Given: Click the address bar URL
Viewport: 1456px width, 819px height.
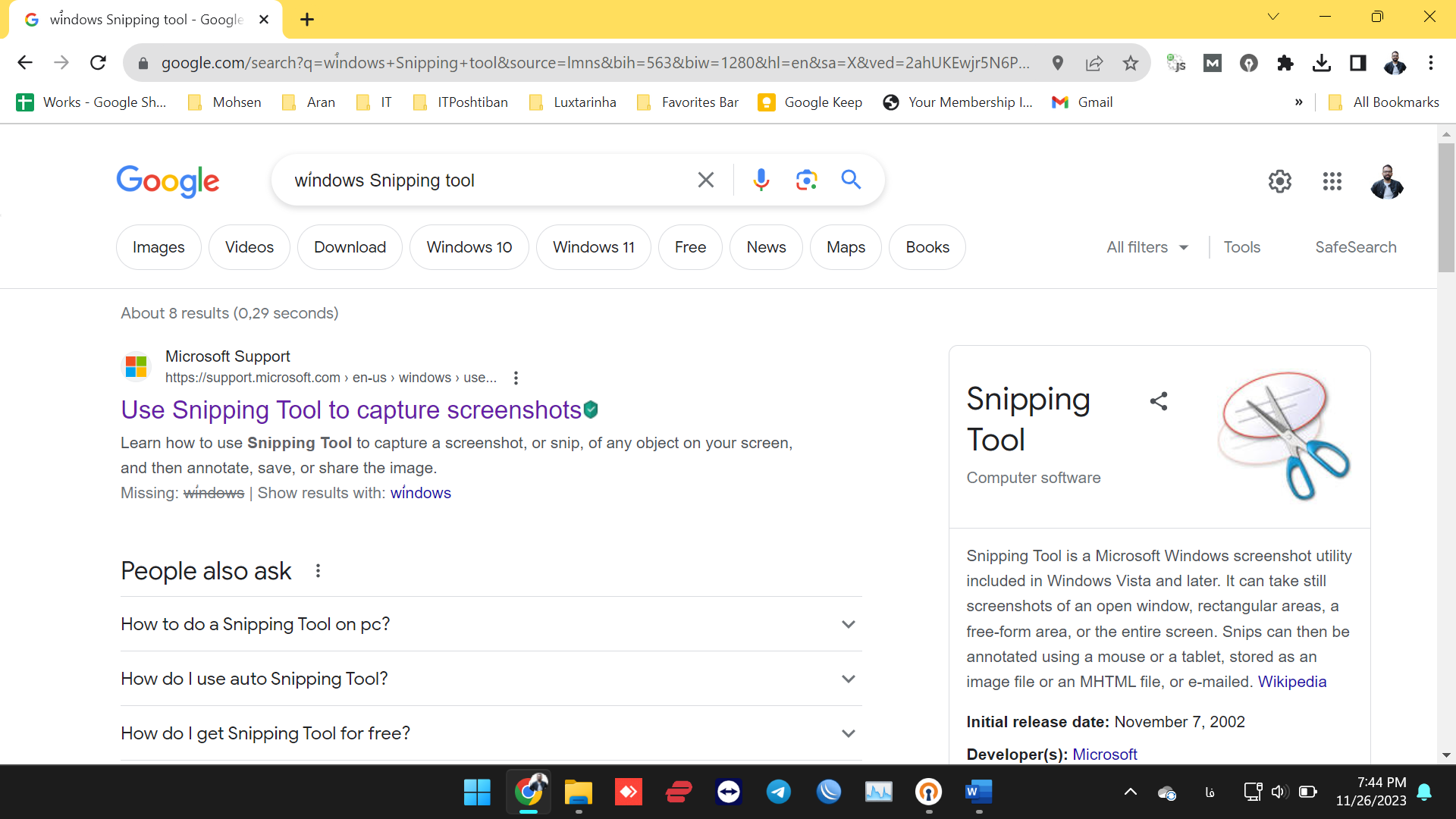Looking at the screenshot, I should [x=595, y=63].
